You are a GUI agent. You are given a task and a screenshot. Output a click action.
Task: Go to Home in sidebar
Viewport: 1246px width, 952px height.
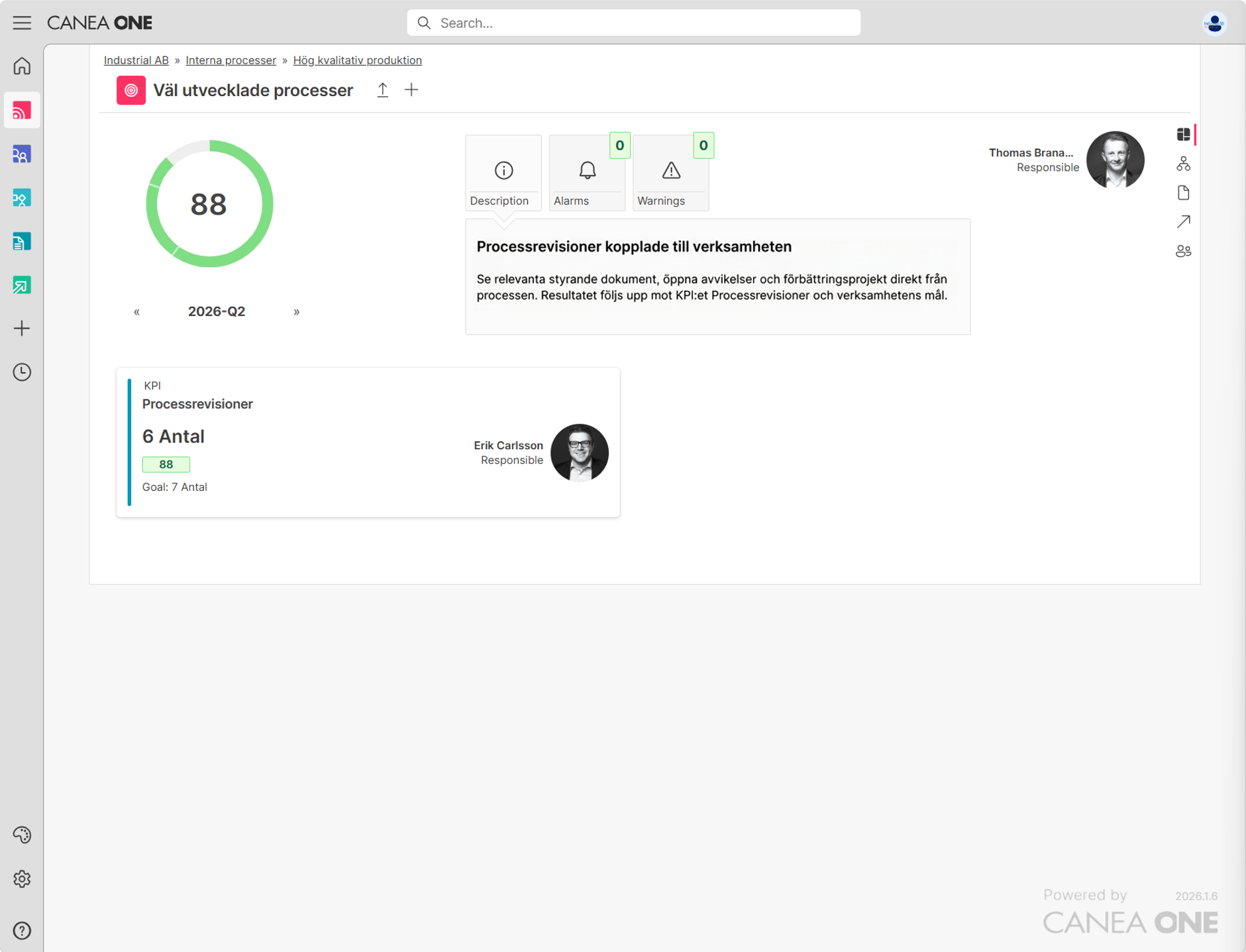[x=22, y=66]
